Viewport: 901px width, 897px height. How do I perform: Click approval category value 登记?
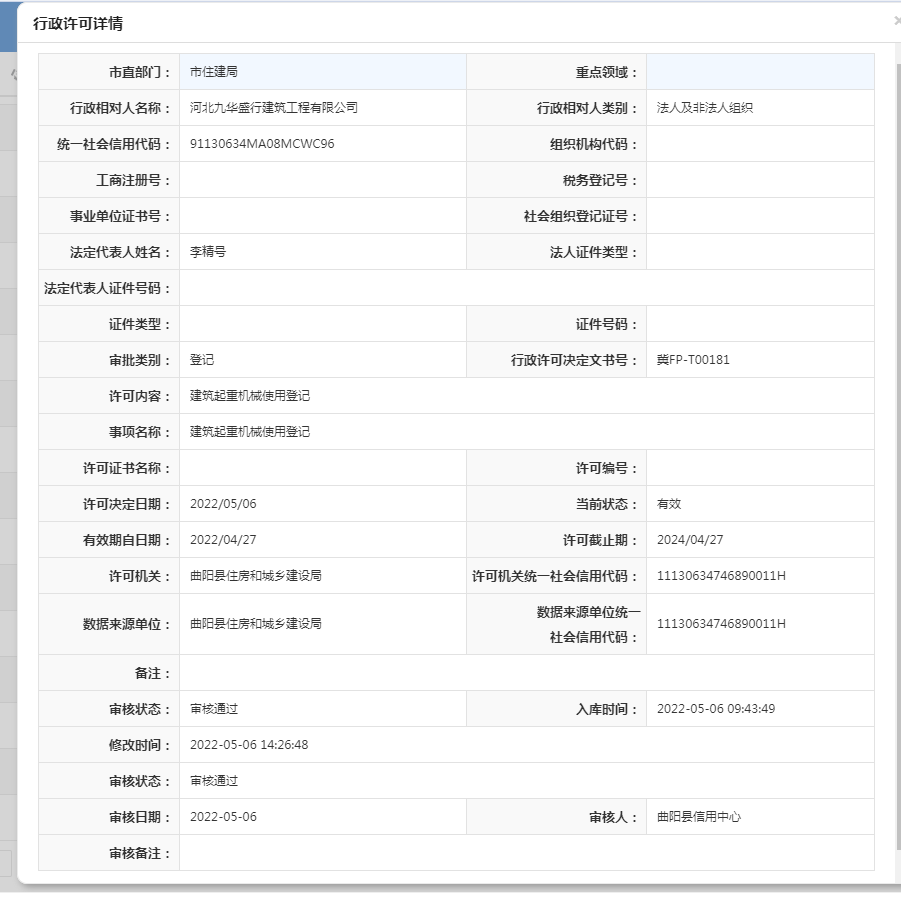pyautogui.click(x=202, y=360)
